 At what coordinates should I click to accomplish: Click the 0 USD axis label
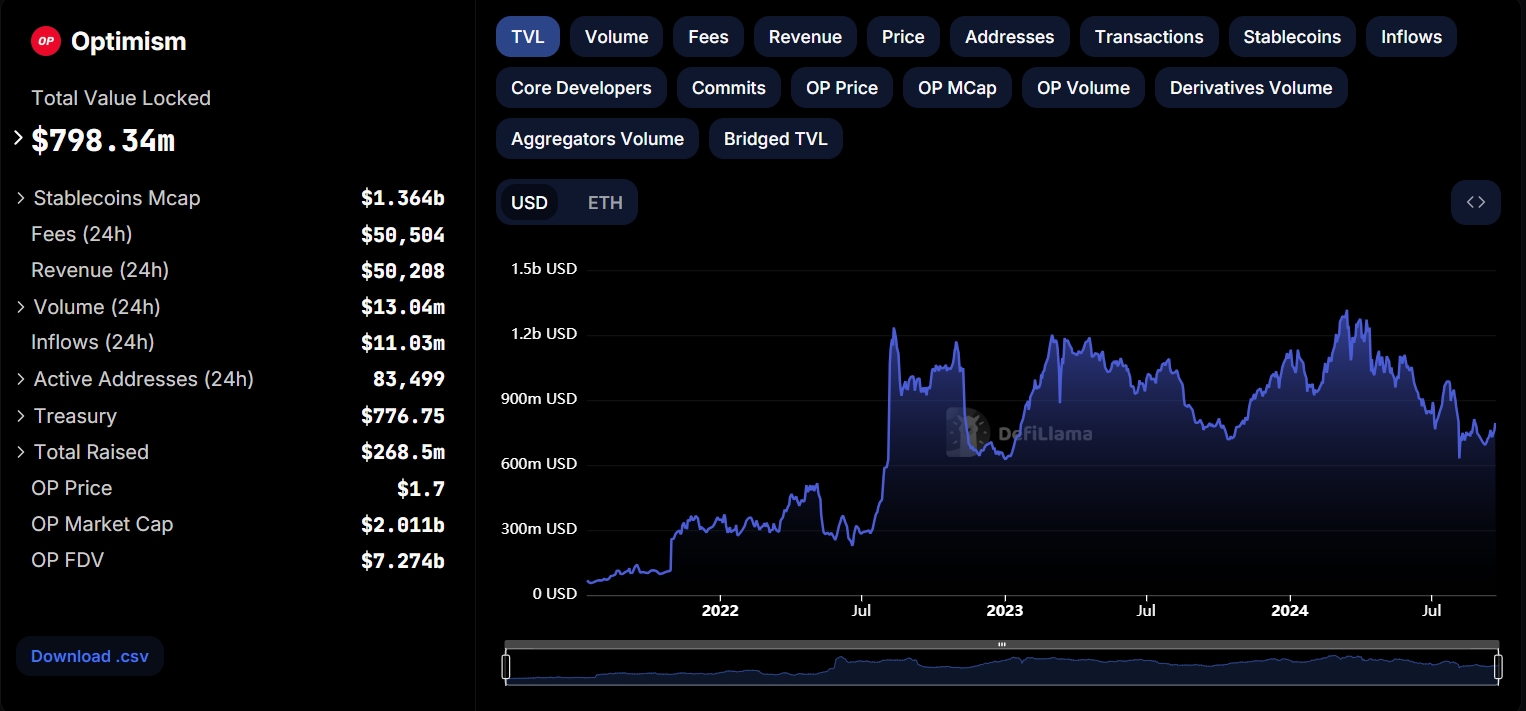coord(555,594)
